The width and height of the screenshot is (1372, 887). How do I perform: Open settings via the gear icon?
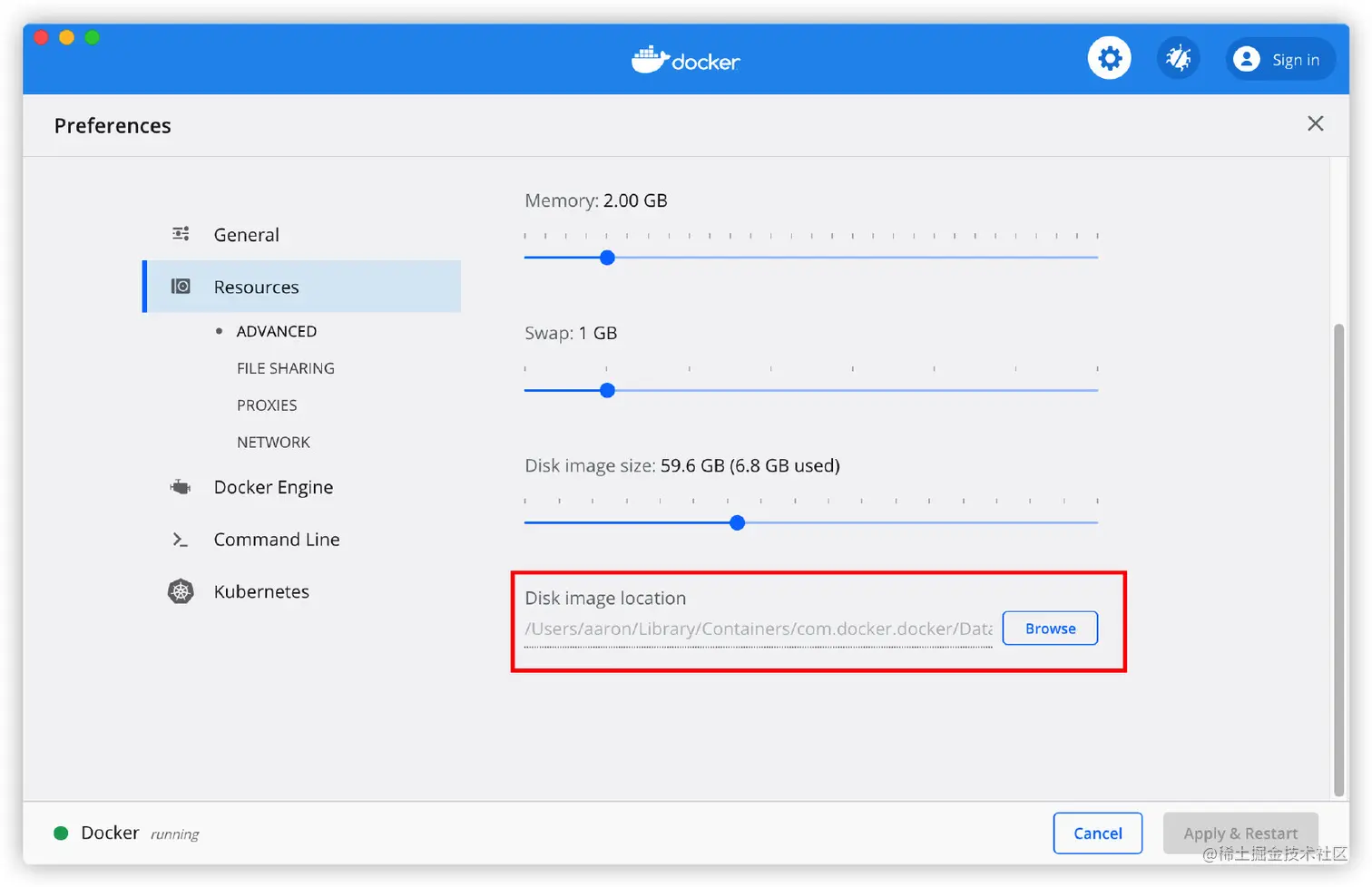tap(1109, 59)
